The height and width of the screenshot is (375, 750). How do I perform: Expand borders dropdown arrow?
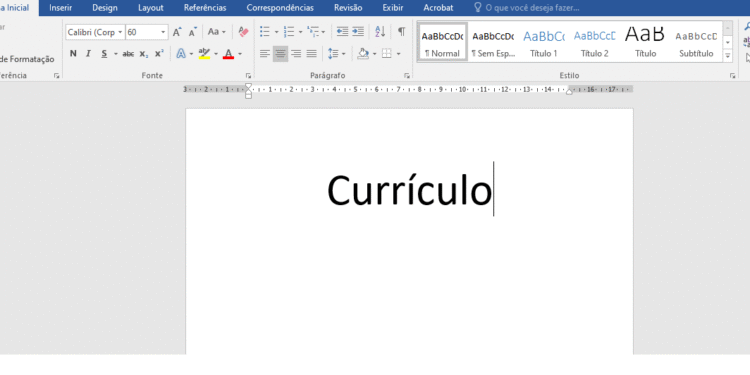[398, 54]
